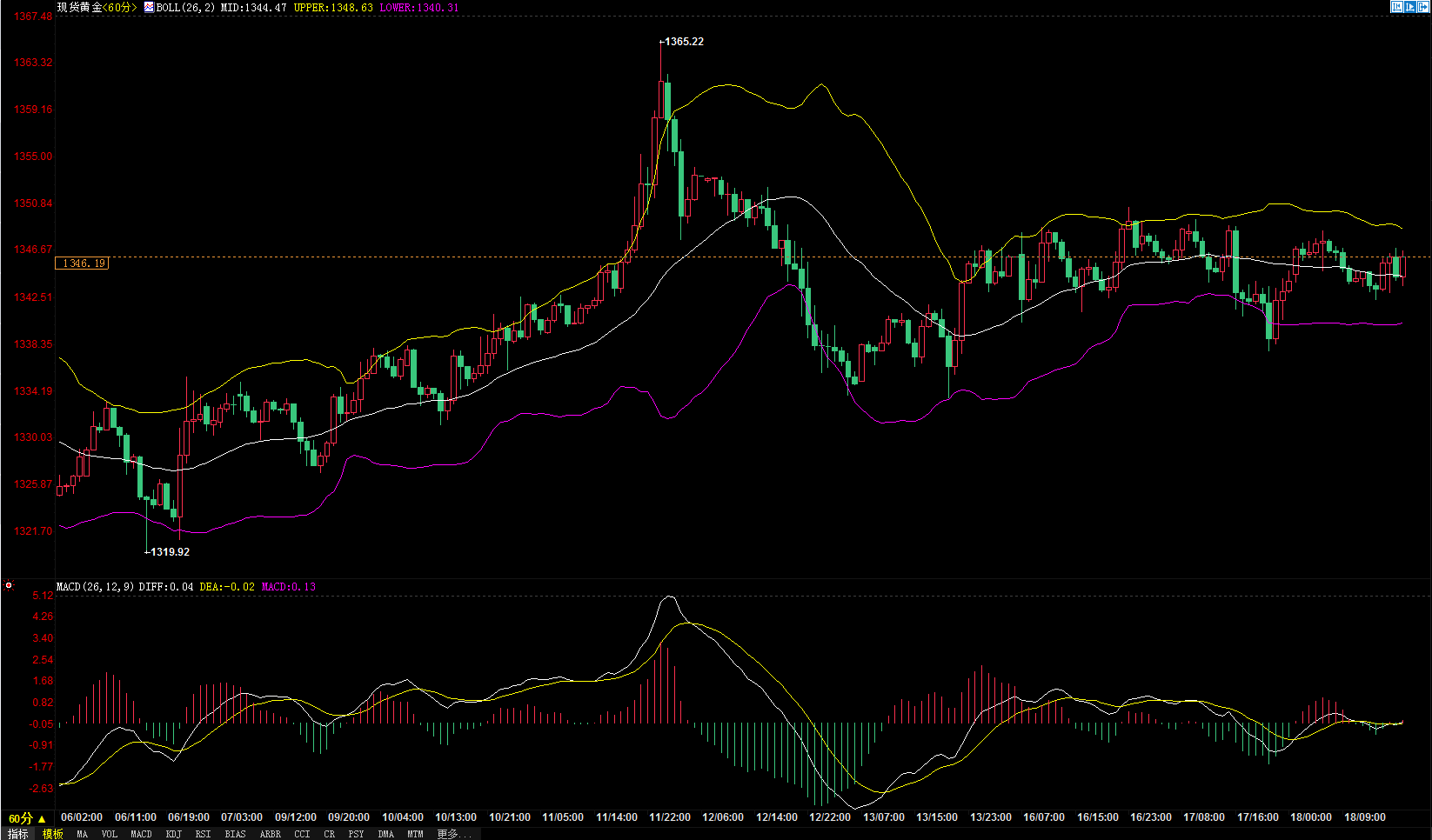The width and height of the screenshot is (1432, 840).
Task: Click the highlighted middle axis icon at top right
Action: click(x=1410, y=7)
